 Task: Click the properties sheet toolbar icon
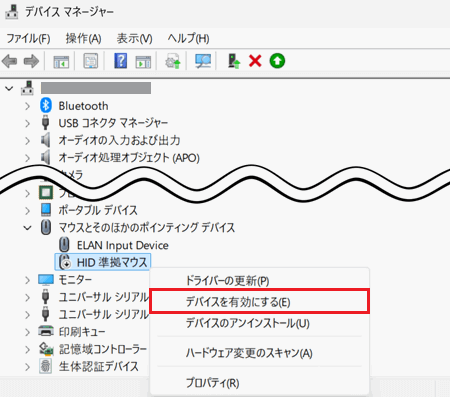91,61
